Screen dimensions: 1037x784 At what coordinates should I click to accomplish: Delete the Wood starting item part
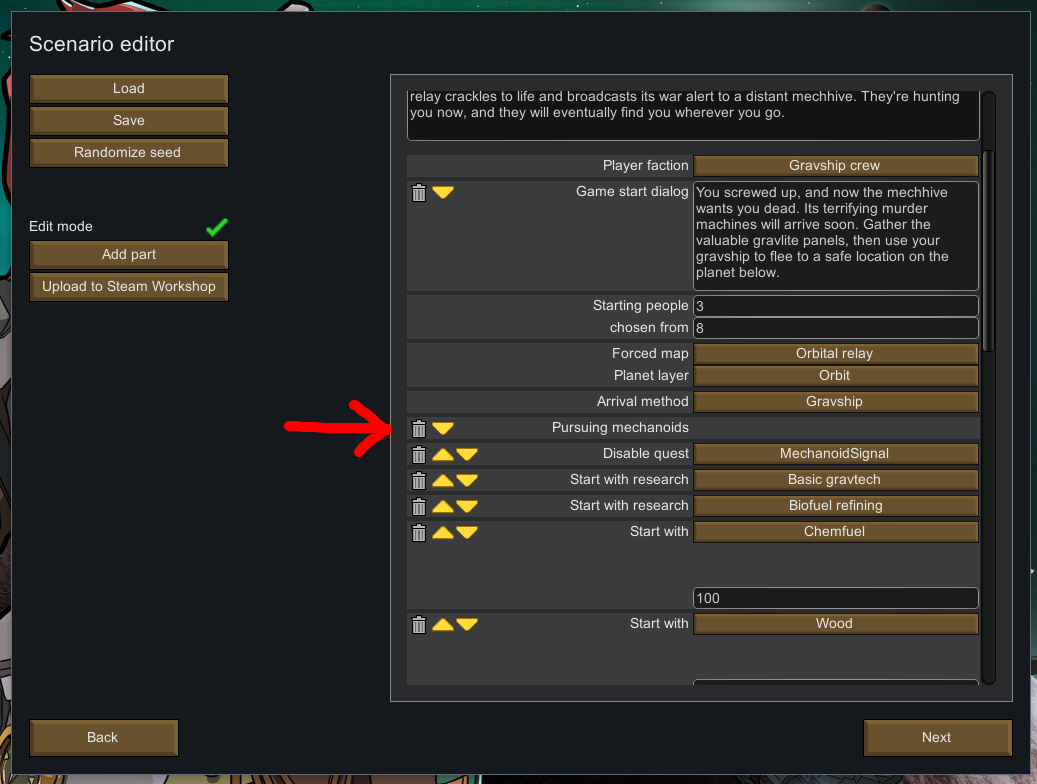(x=419, y=624)
